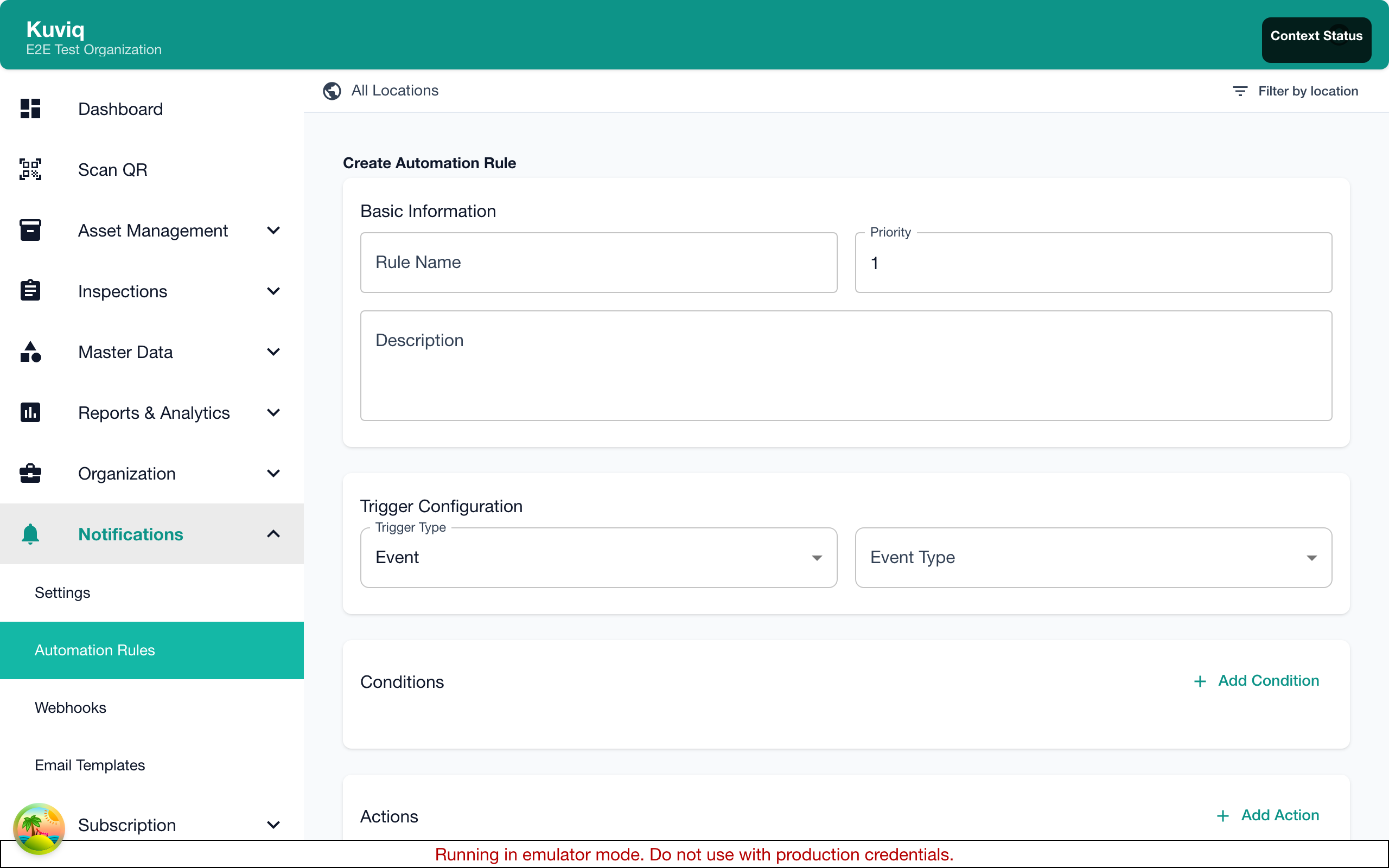Expand the Master Data chevron
Viewport: 1389px width, 868px height.
[274, 352]
